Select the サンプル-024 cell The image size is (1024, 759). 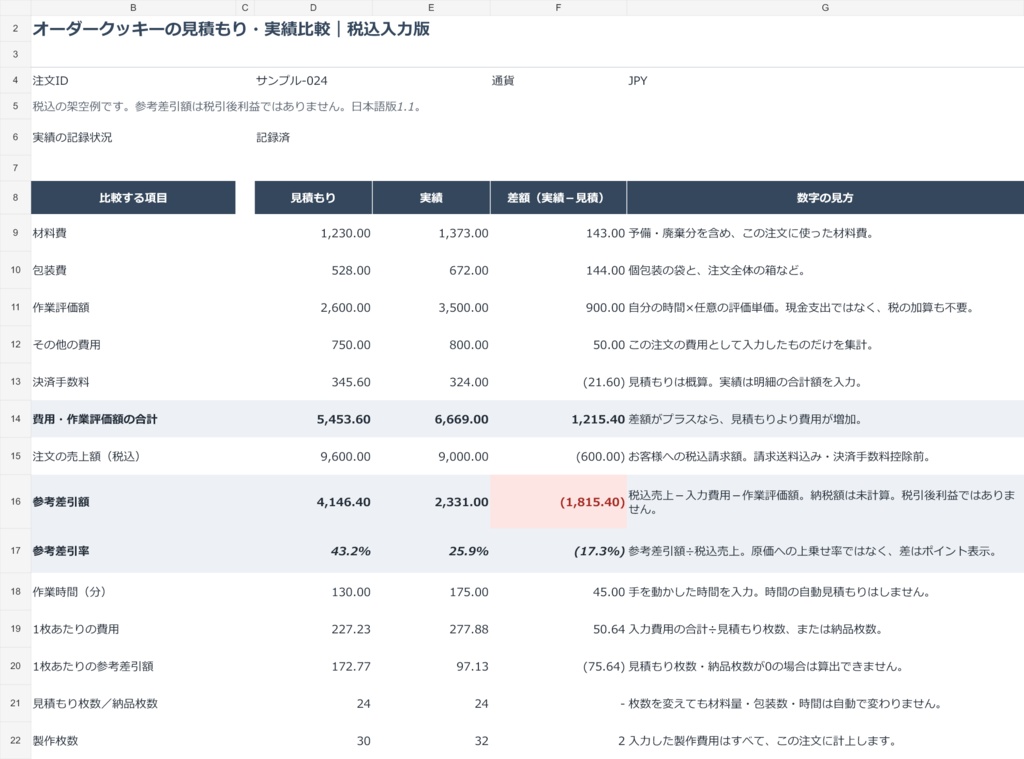[313, 81]
